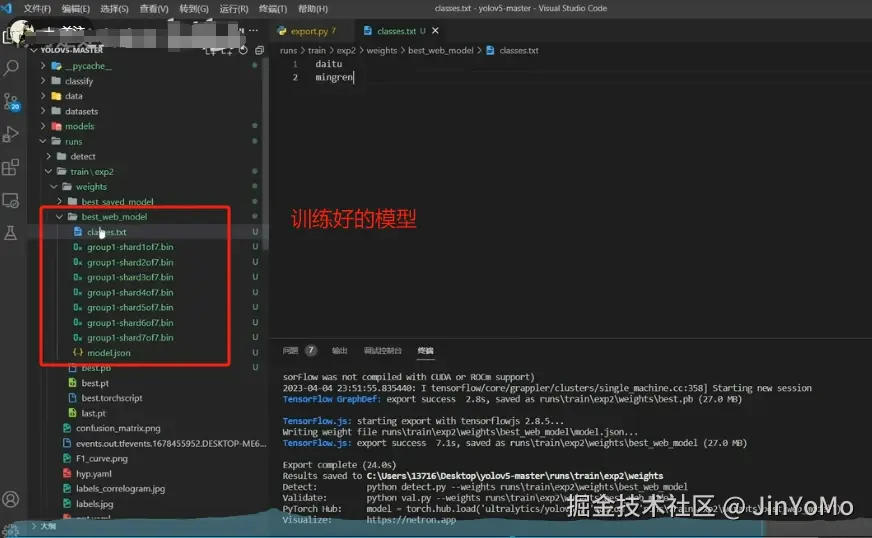Open best.pt file in explorer

[x=95, y=383]
